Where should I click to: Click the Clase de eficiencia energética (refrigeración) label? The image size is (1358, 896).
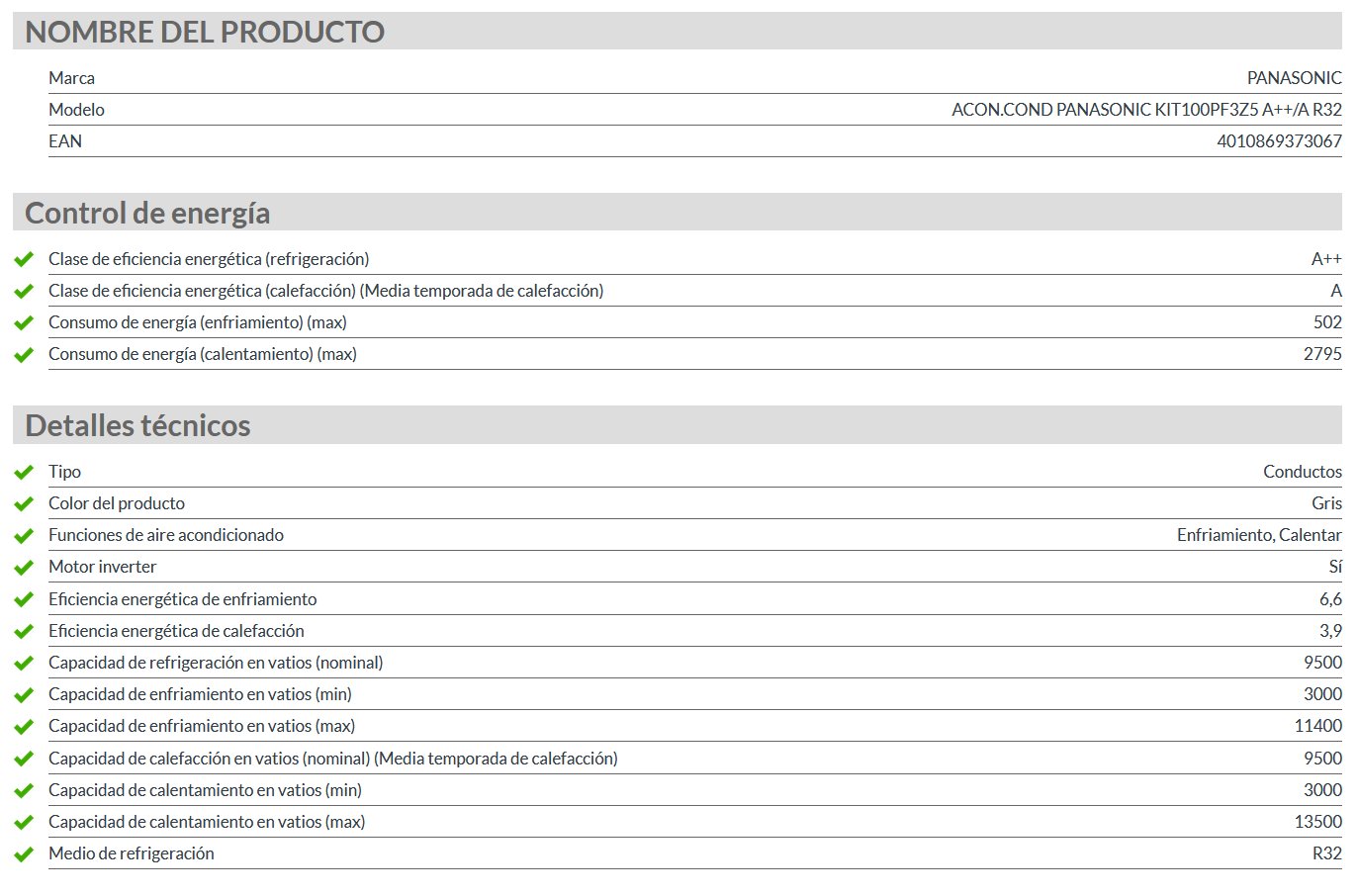coord(209,259)
